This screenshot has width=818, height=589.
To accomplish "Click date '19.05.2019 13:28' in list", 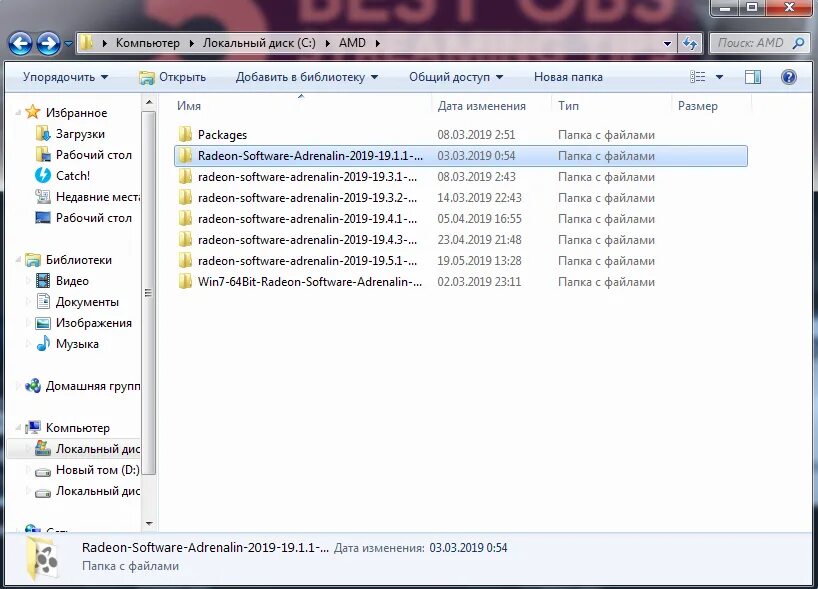I will (x=479, y=260).
